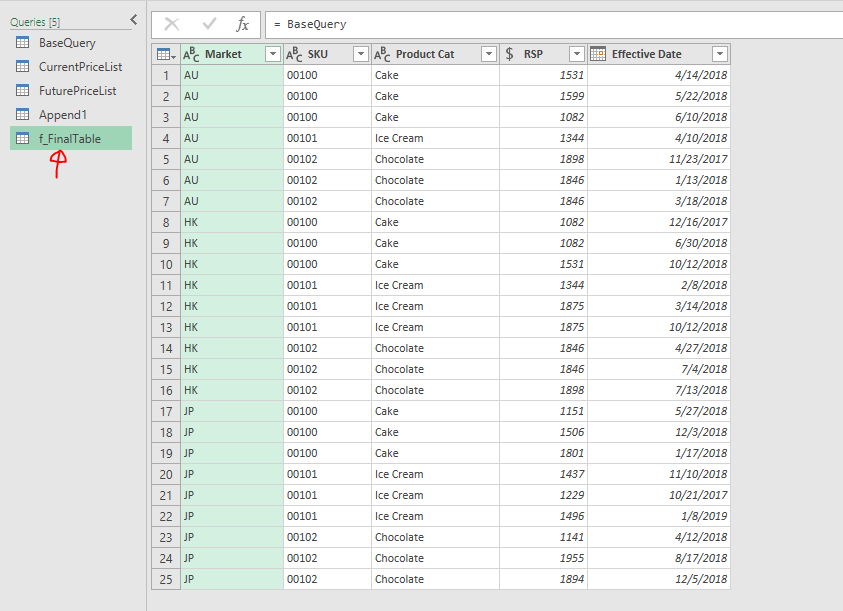Select the FuturePriceList query
843x611 pixels.
coord(77,91)
